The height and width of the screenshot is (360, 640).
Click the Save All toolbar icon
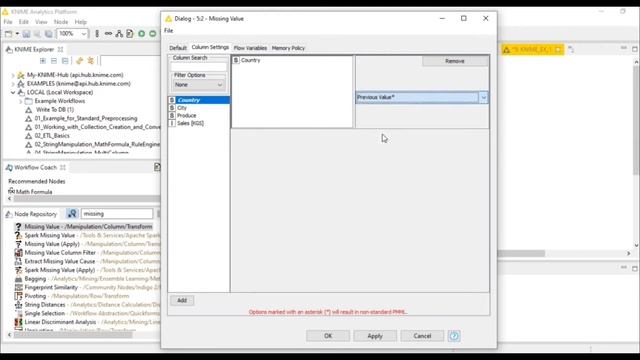(x=48, y=34)
